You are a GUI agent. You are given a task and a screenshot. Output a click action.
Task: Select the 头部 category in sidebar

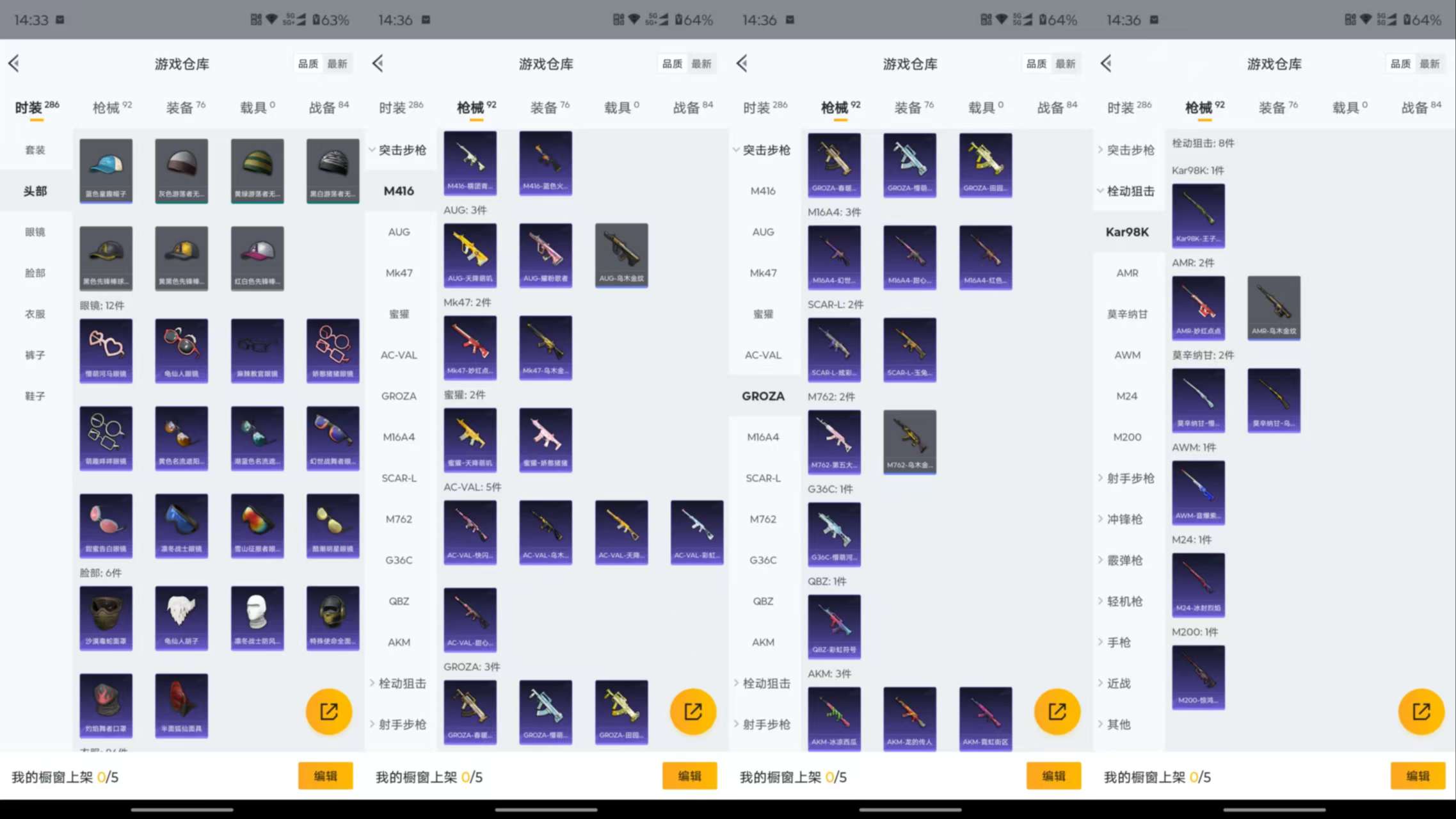[36, 191]
